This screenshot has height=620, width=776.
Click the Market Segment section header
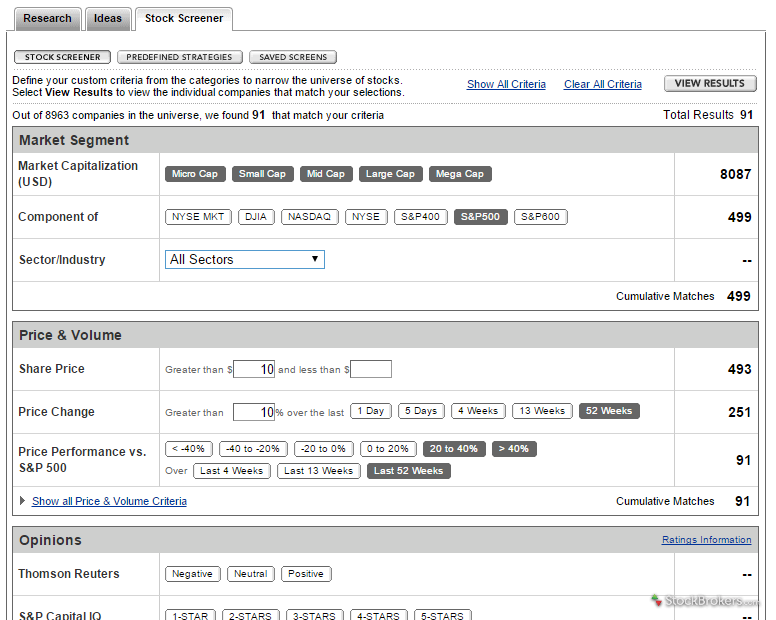(x=385, y=140)
